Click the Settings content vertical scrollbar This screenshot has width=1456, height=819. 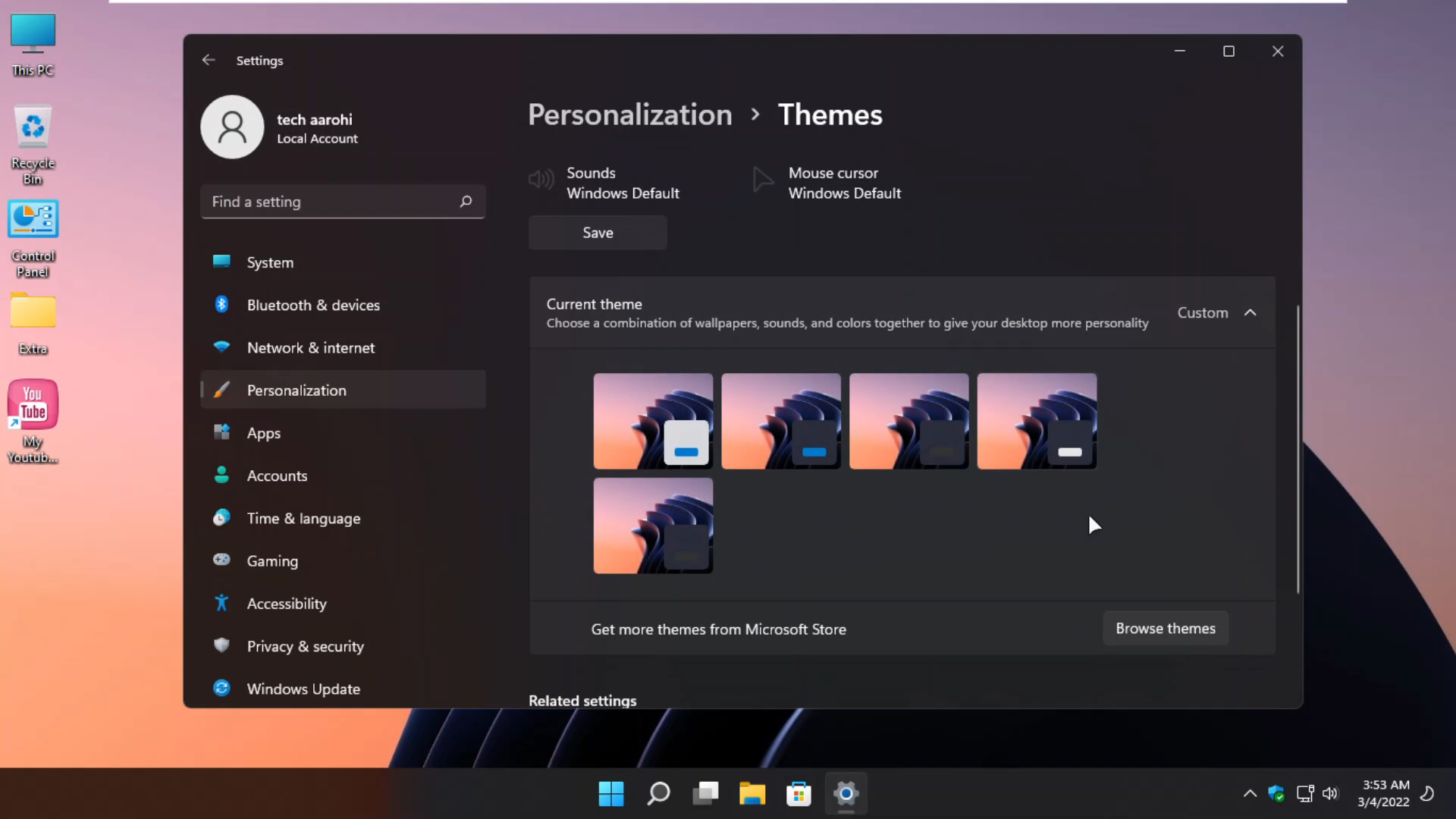(1298, 449)
